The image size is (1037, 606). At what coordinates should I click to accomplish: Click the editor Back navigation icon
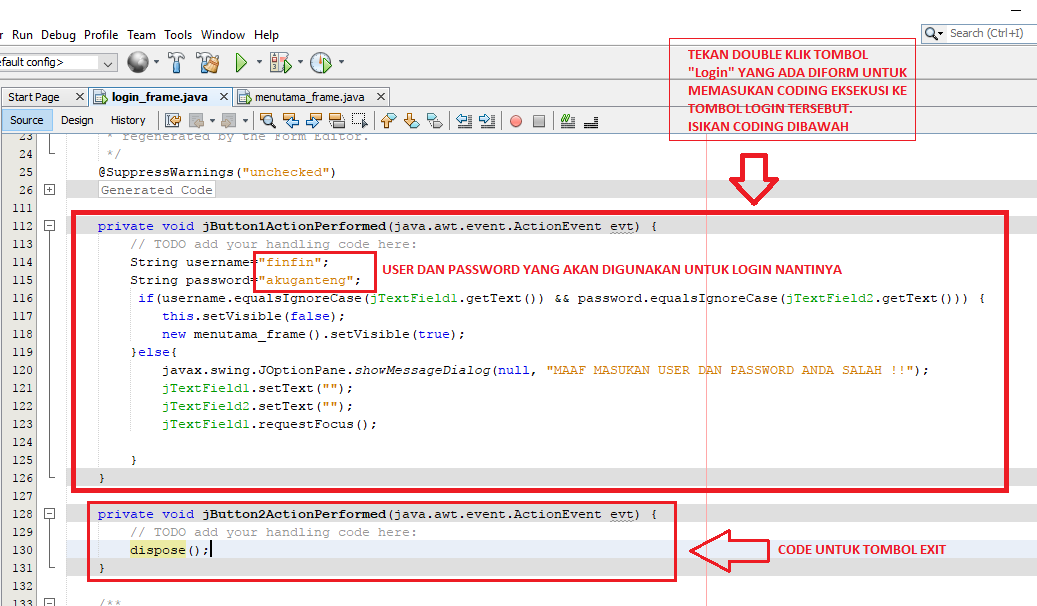(196, 120)
